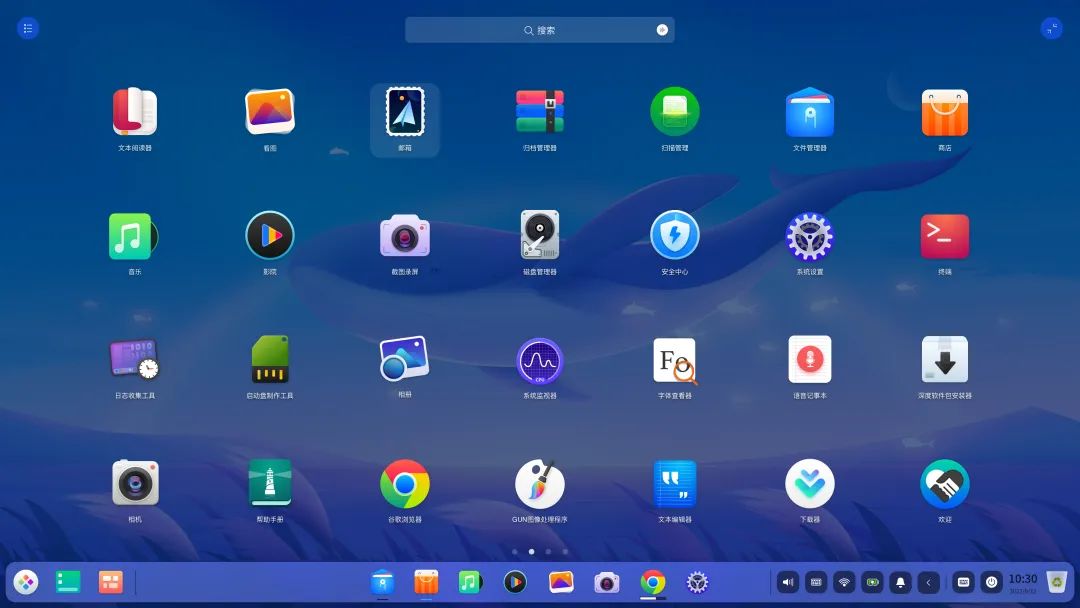The width and height of the screenshot is (1080, 608).
Task: Exit fullscreen launcher mode with top-right button
Action: point(1051,28)
